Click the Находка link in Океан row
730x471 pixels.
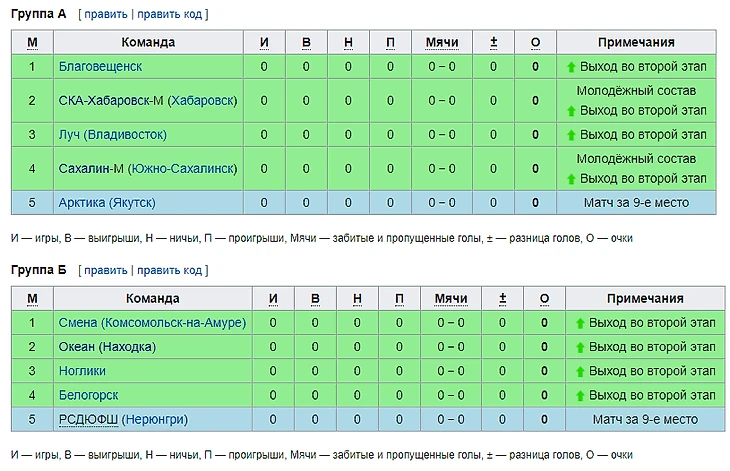click(127, 347)
